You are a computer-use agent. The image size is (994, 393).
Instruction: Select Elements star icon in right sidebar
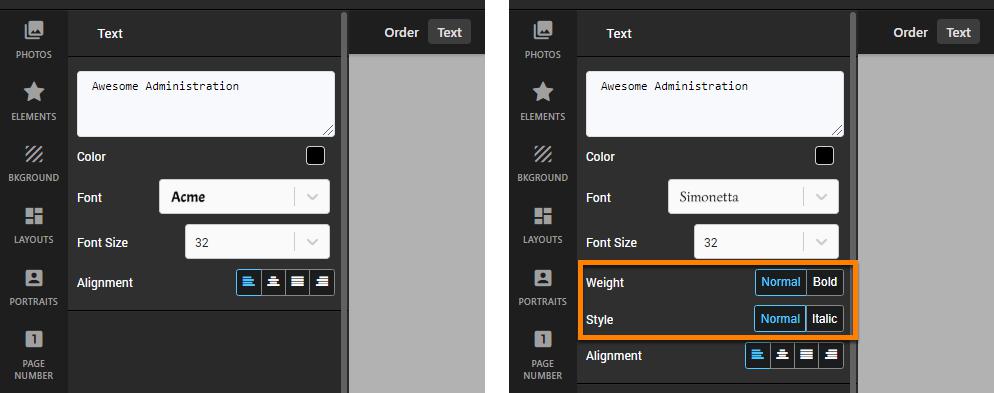click(543, 92)
